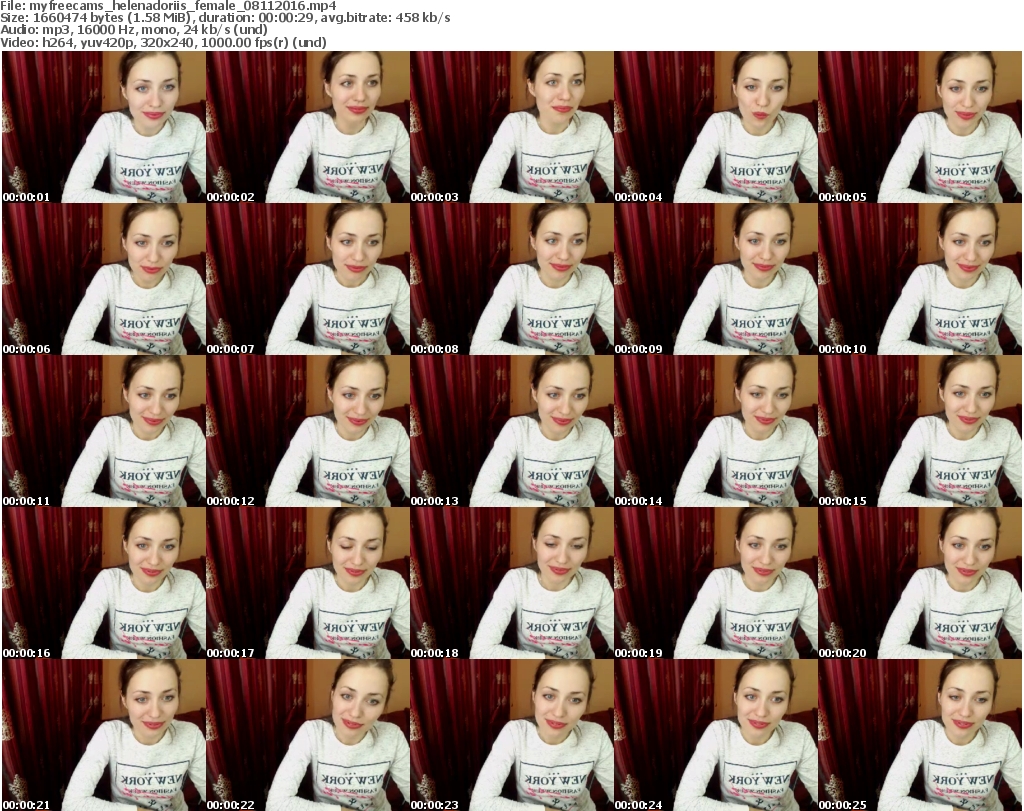Click the thumbnail stamped 00:00:14

(x=715, y=431)
